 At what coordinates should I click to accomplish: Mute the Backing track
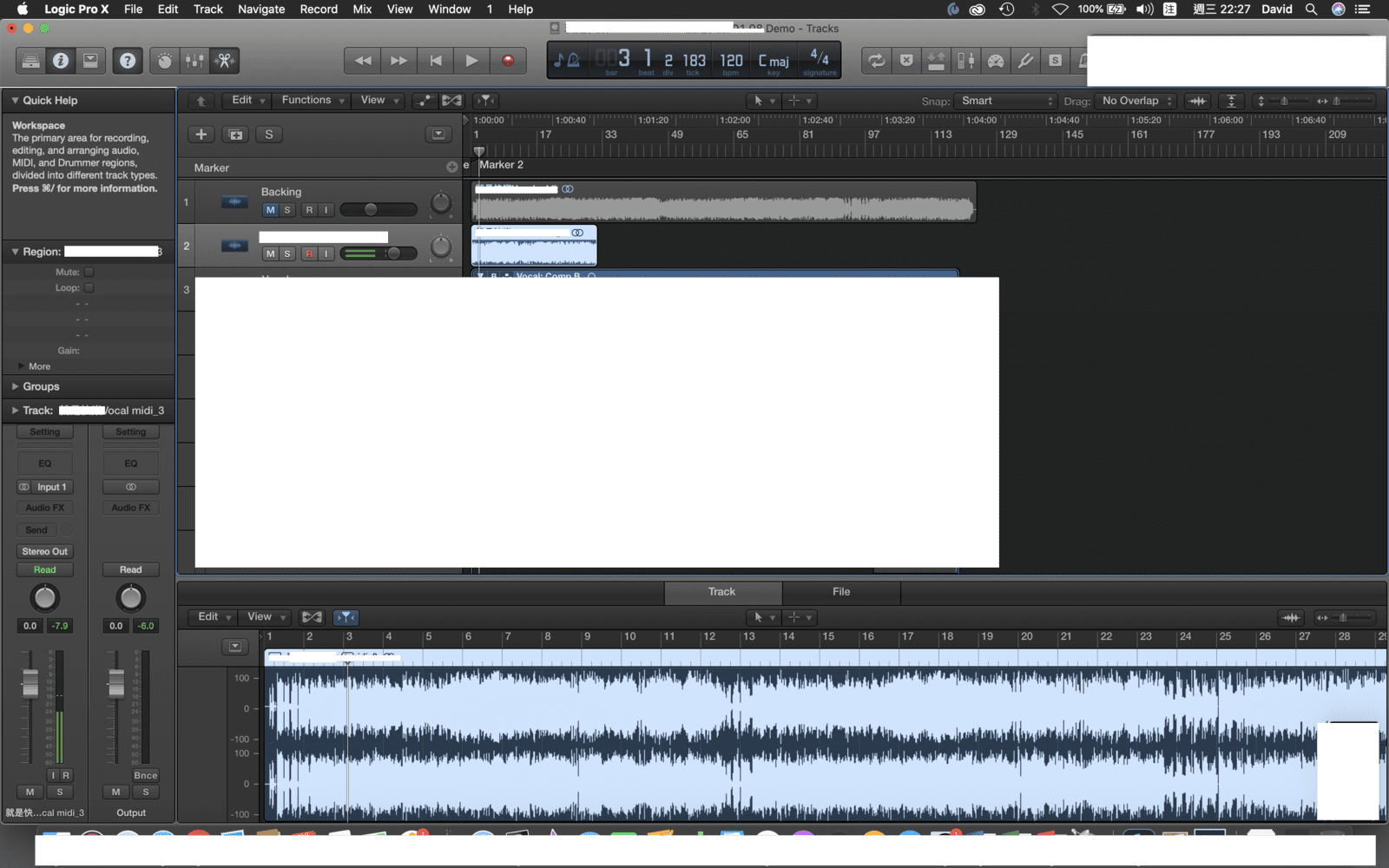coord(270,210)
